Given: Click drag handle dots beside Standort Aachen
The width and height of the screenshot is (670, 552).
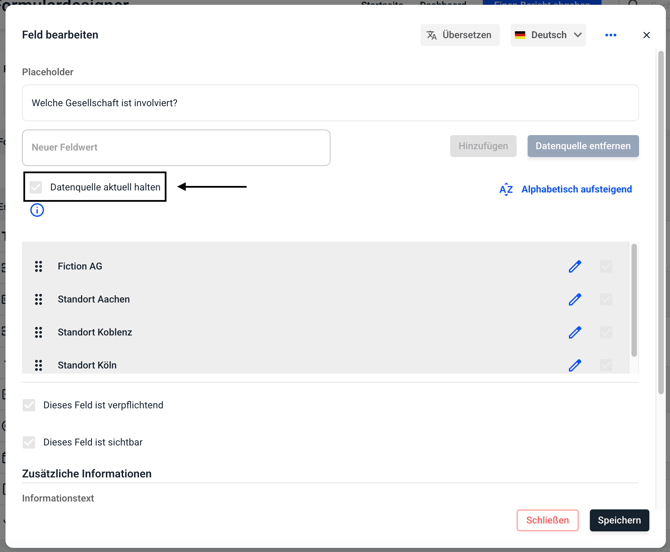Looking at the screenshot, I should click(x=38, y=299).
